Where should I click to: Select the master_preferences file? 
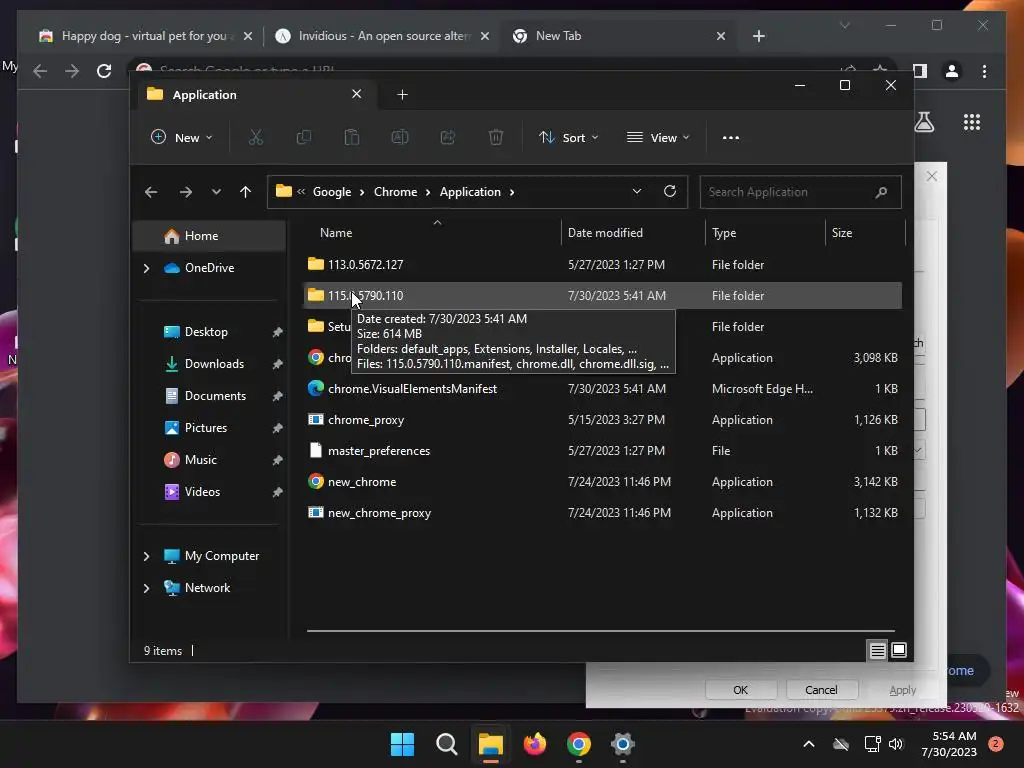[603, 451]
